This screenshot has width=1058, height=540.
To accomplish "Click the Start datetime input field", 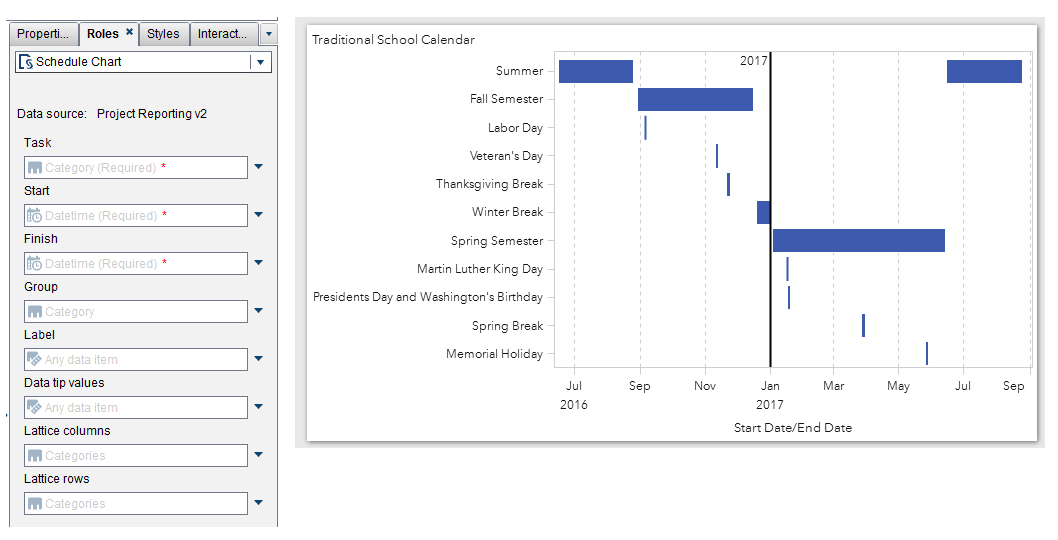I will pyautogui.click(x=135, y=216).
